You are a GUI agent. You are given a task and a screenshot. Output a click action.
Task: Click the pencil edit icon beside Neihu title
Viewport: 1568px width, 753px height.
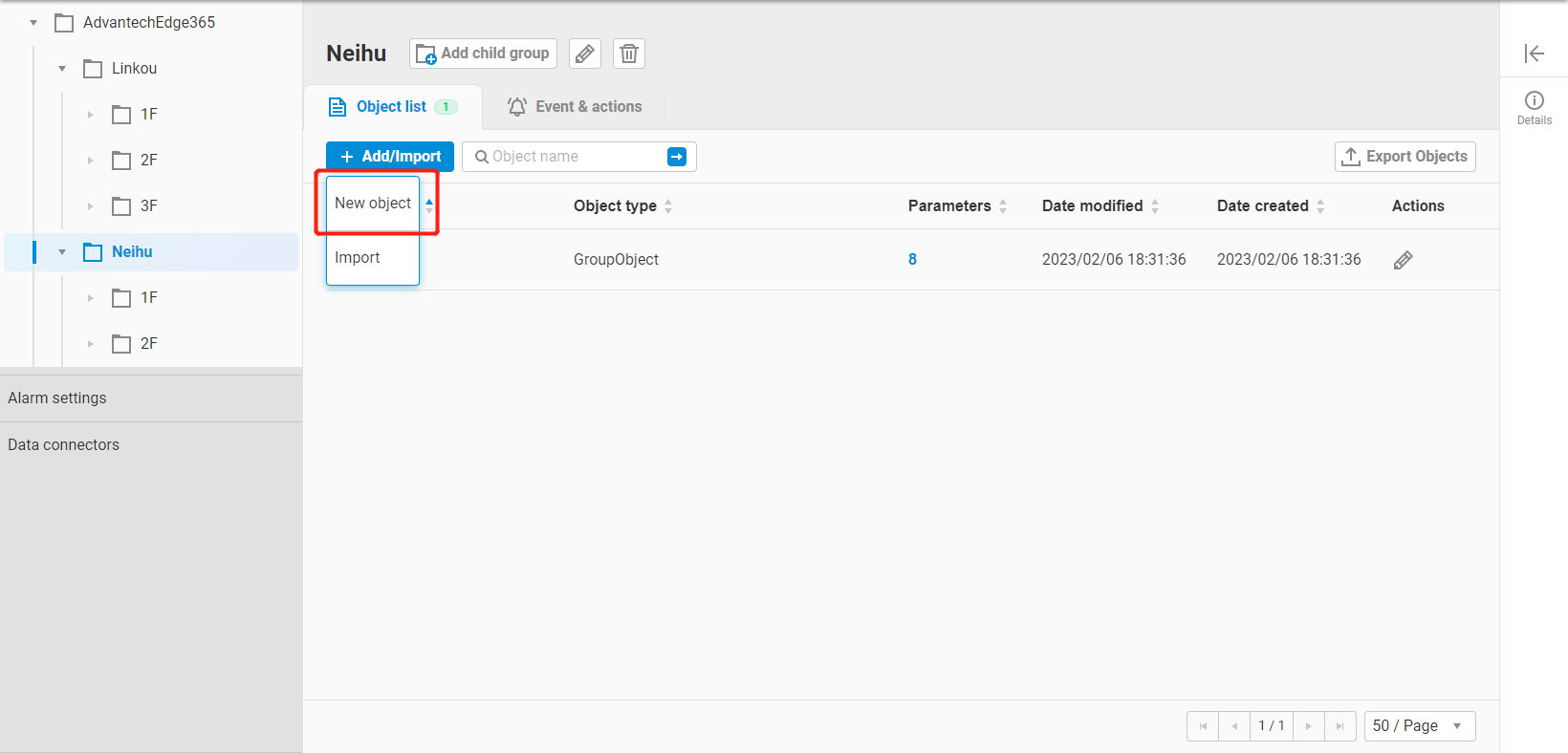pos(584,54)
